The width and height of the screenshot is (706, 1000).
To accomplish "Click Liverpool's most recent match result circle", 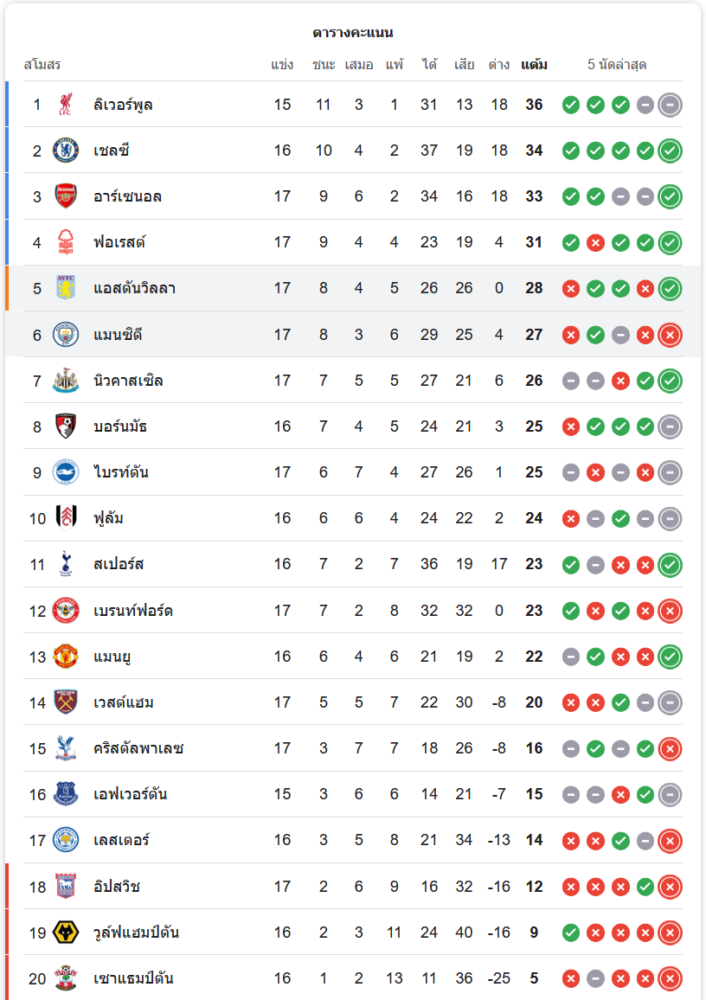I will coord(670,104).
